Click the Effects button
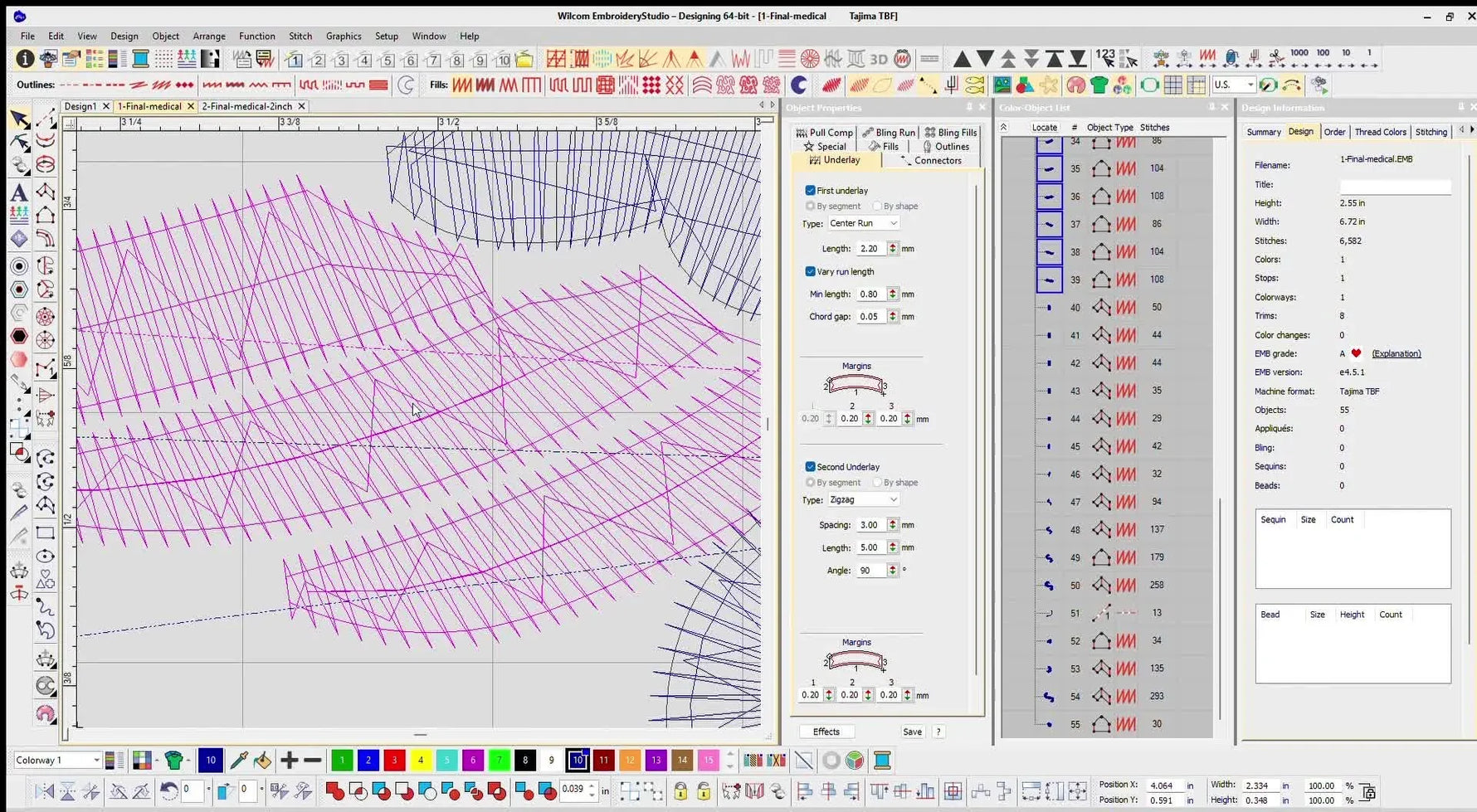This screenshot has height=812, width=1477. (x=826, y=732)
